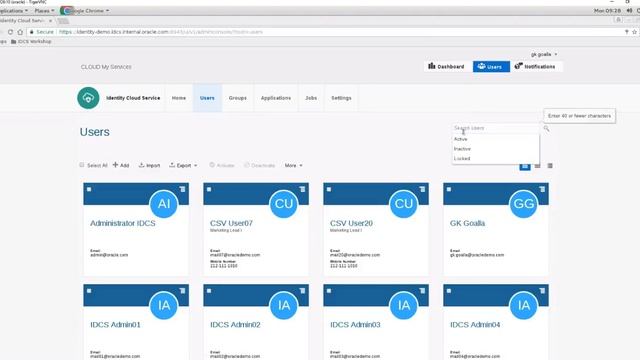This screenshot has height=360, width=640.
Task: Check the GK Goalla card checkbox
Action: (x=449, y=189)
